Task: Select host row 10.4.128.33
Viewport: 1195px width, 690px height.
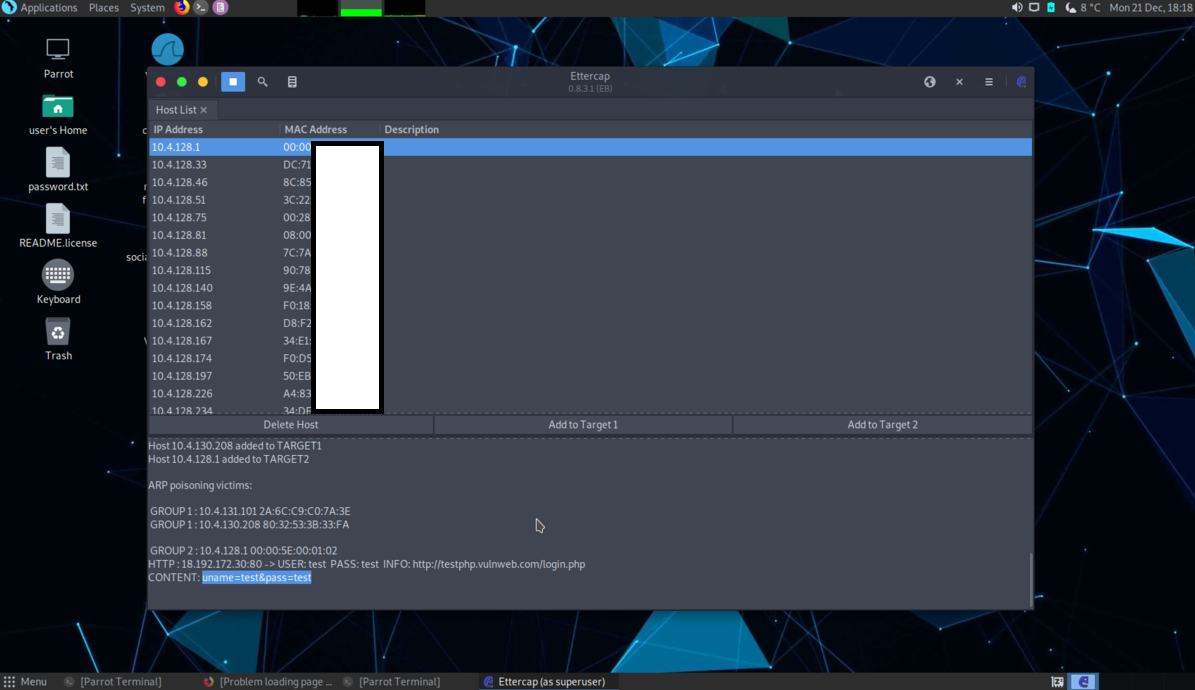Action: [x=591, y=165]
